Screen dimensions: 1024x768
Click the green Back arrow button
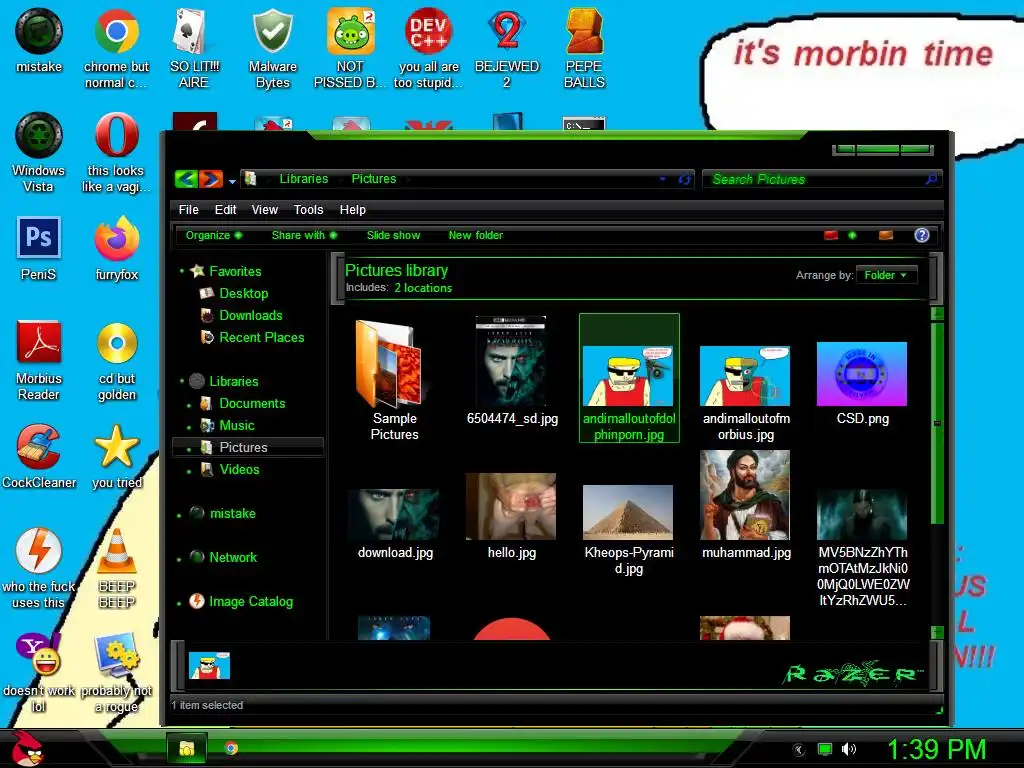coord(186,179)
